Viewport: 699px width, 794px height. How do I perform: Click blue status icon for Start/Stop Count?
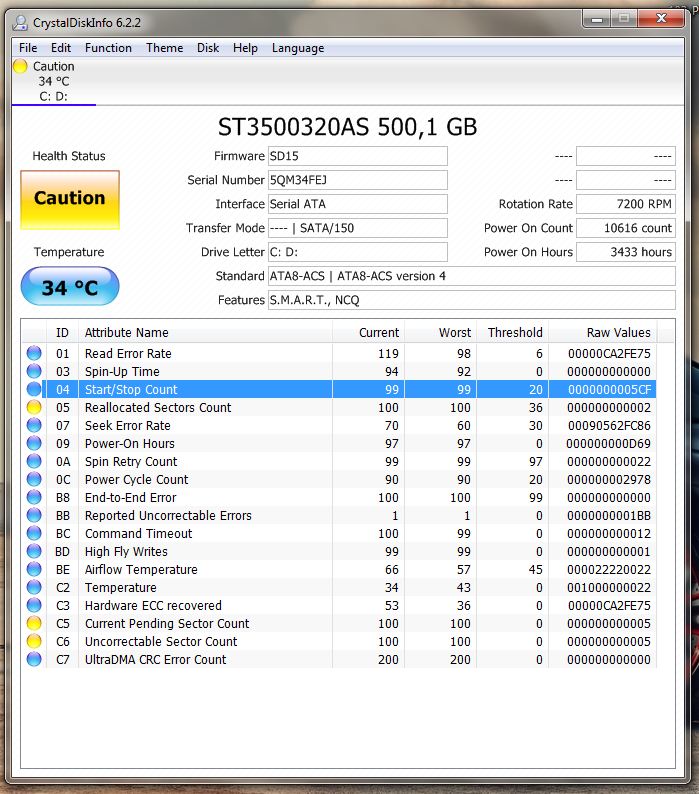[34, 389]
